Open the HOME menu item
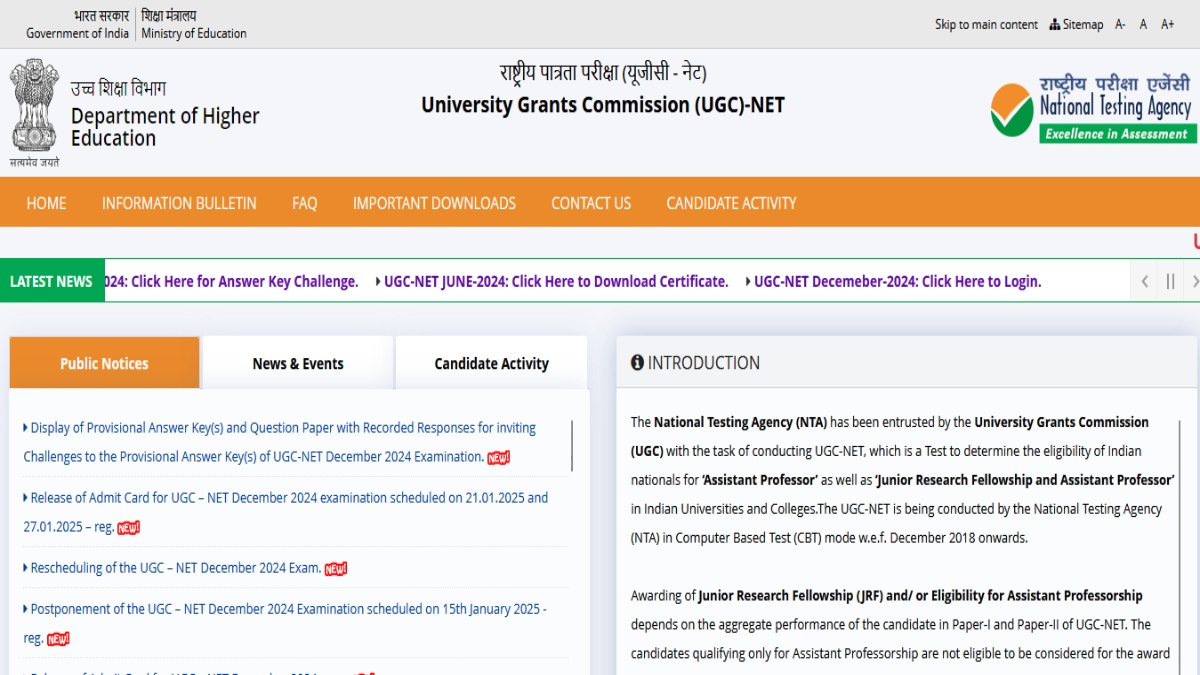Image resolution: width=1200 pixels, height=675 pixels. click(46, 203)
